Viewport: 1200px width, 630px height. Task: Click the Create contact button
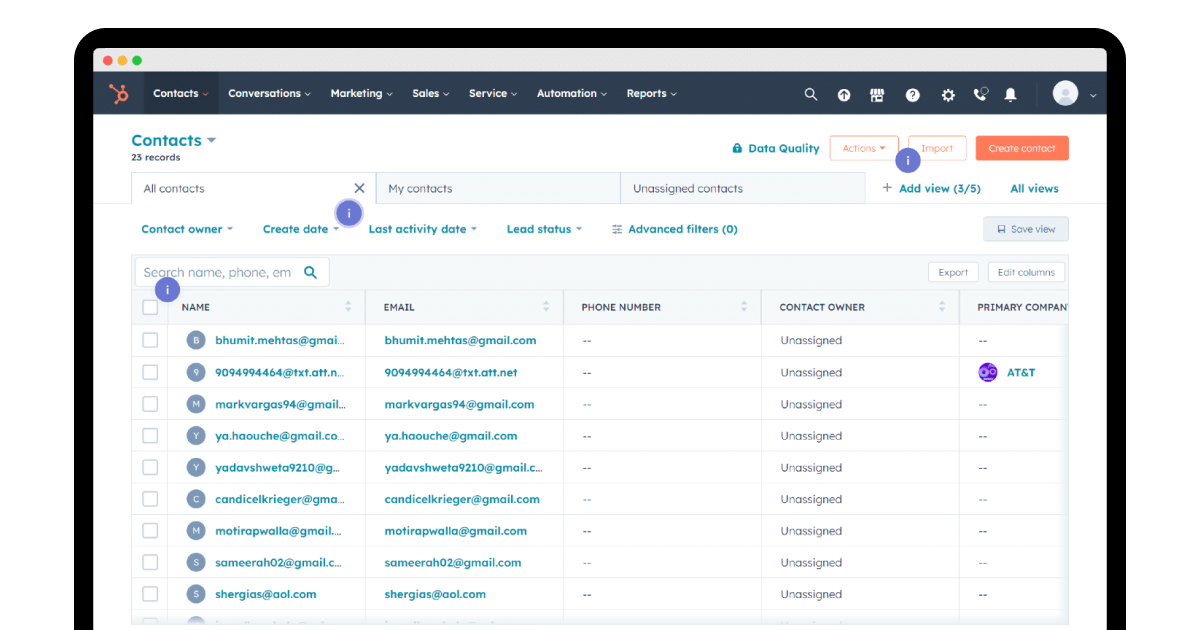pyautogui.click(x=1021, y=147)
